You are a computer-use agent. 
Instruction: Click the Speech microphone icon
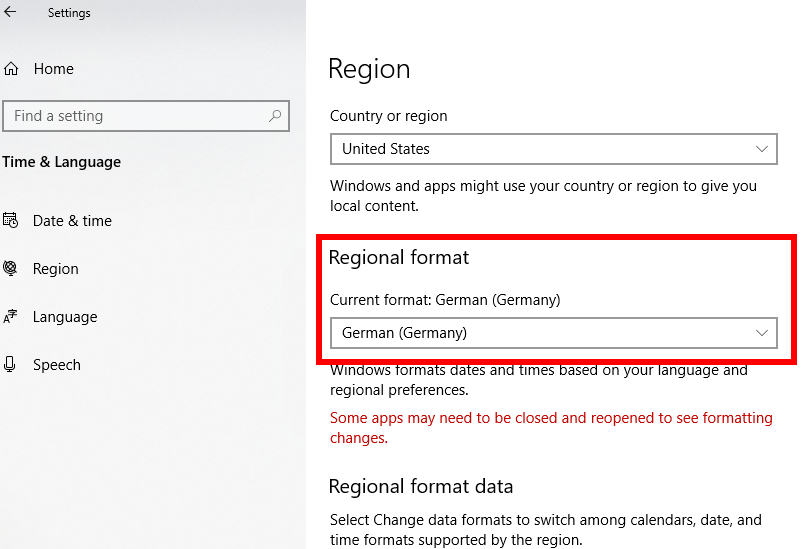pos(10,364)
